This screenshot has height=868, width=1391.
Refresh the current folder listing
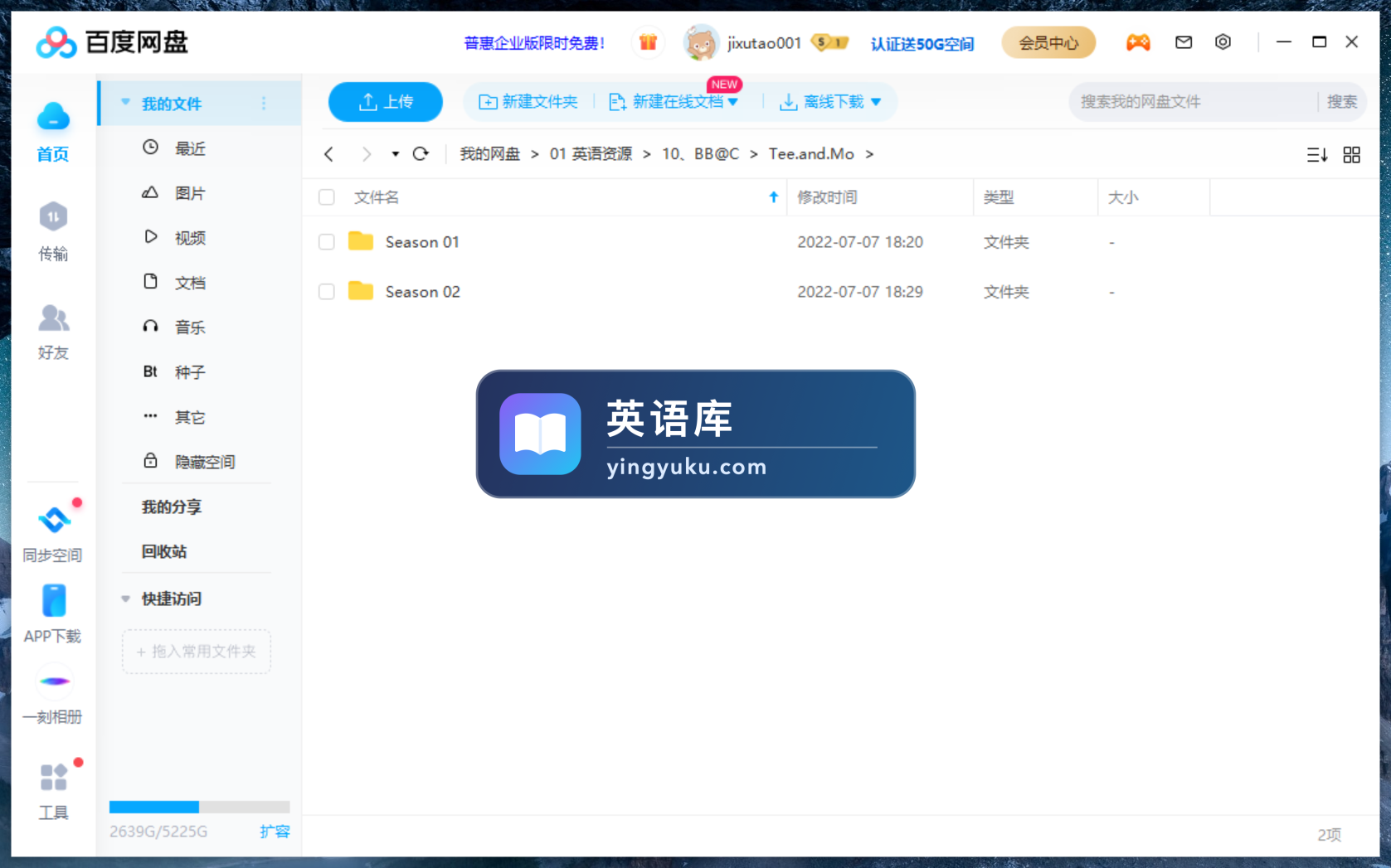coord(421,154)
